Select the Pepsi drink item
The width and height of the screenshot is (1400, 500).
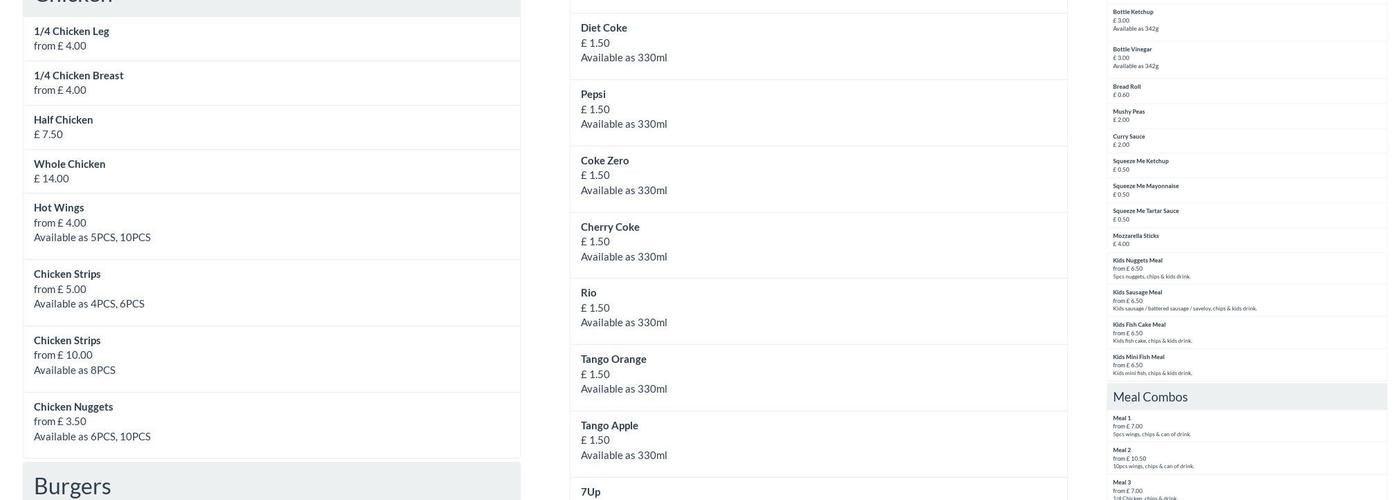(594, 95)
